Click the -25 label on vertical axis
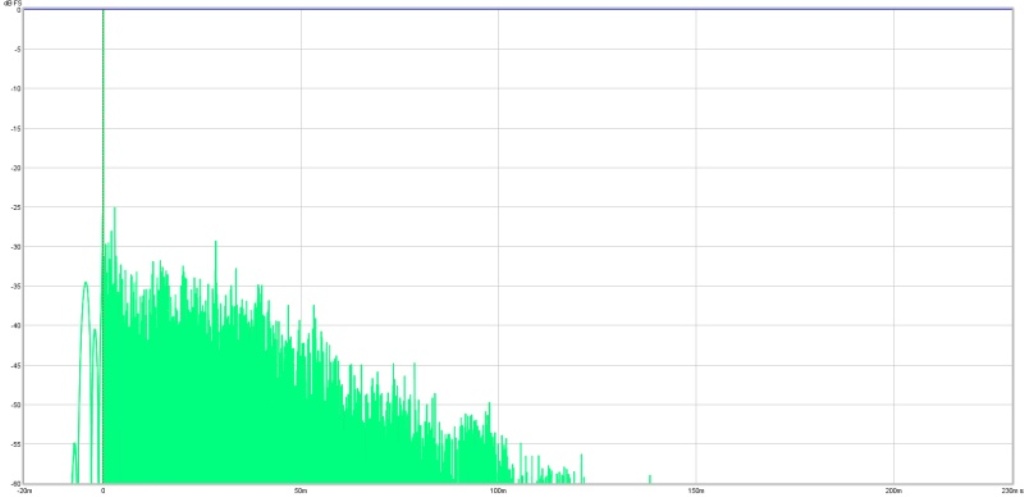Screen dimensions: 1024x497 17,207
